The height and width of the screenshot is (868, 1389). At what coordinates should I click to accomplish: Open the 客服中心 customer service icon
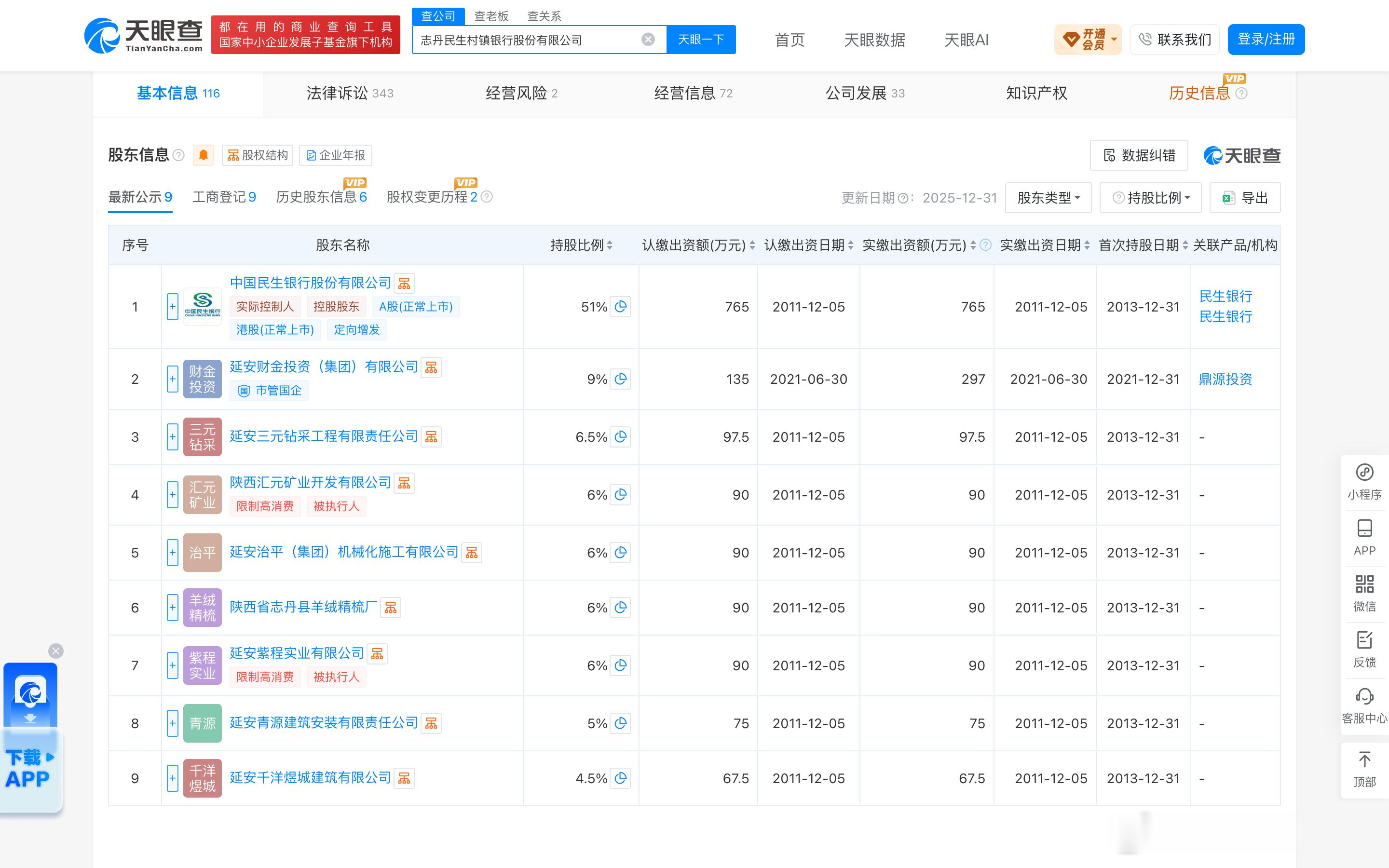[x=1364, y=705]
